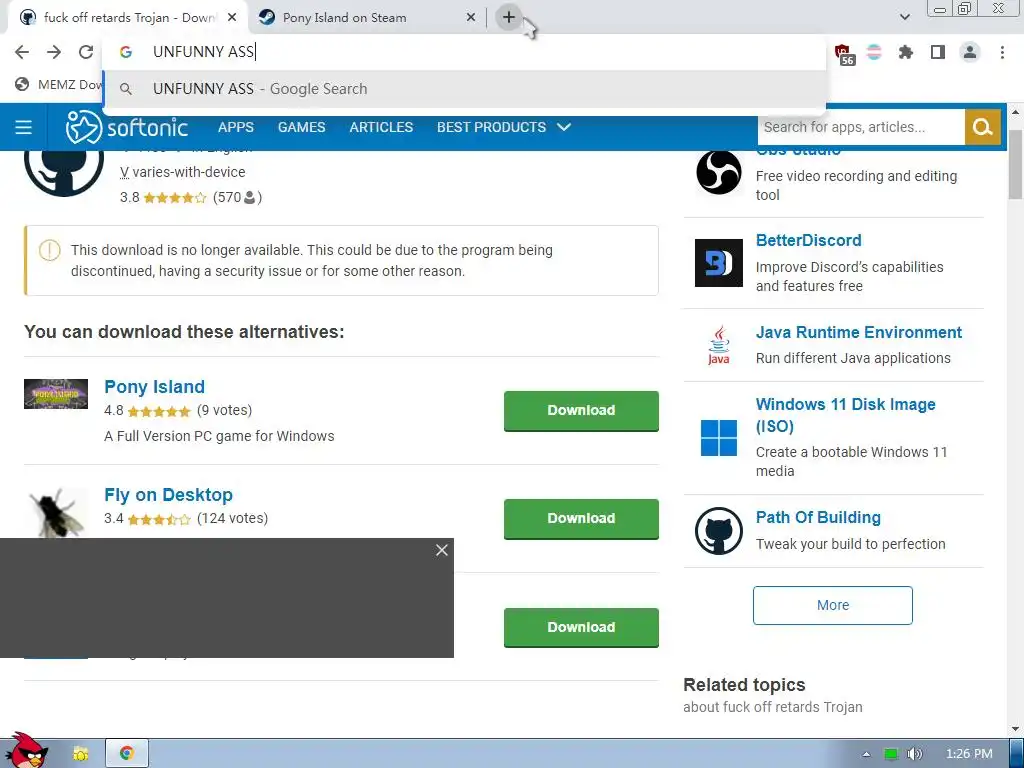Close the Trojan download tab
This screenshot has height=768, width=1024.
[x=232, y=18]
